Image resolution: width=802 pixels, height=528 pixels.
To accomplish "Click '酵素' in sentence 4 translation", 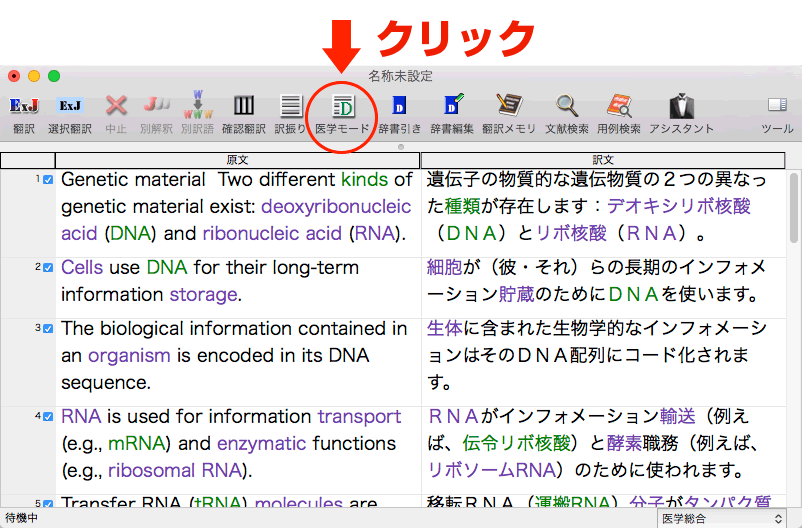I will coord(624,443).
